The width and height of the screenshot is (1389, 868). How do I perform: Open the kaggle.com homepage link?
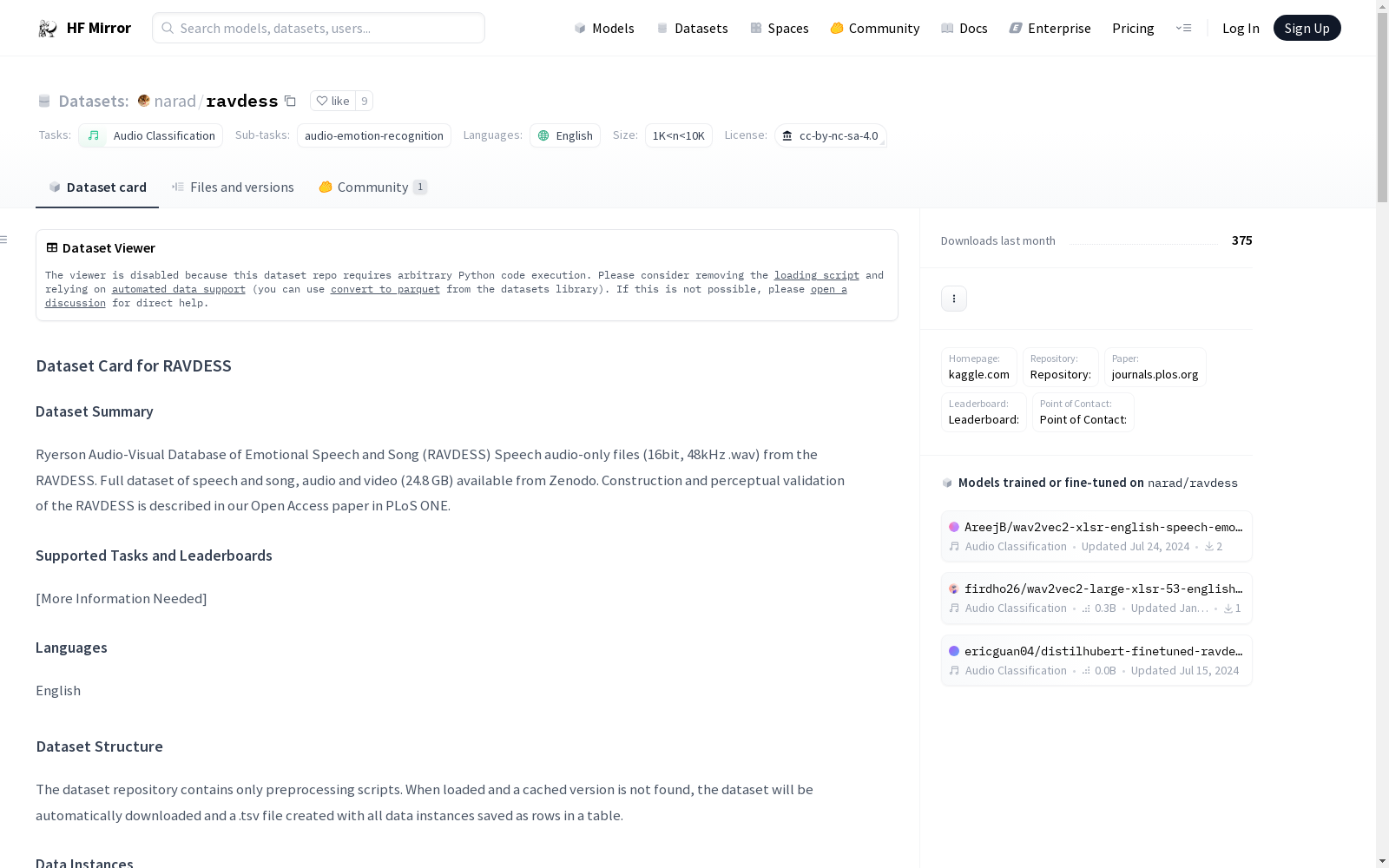tap(979, 367)
